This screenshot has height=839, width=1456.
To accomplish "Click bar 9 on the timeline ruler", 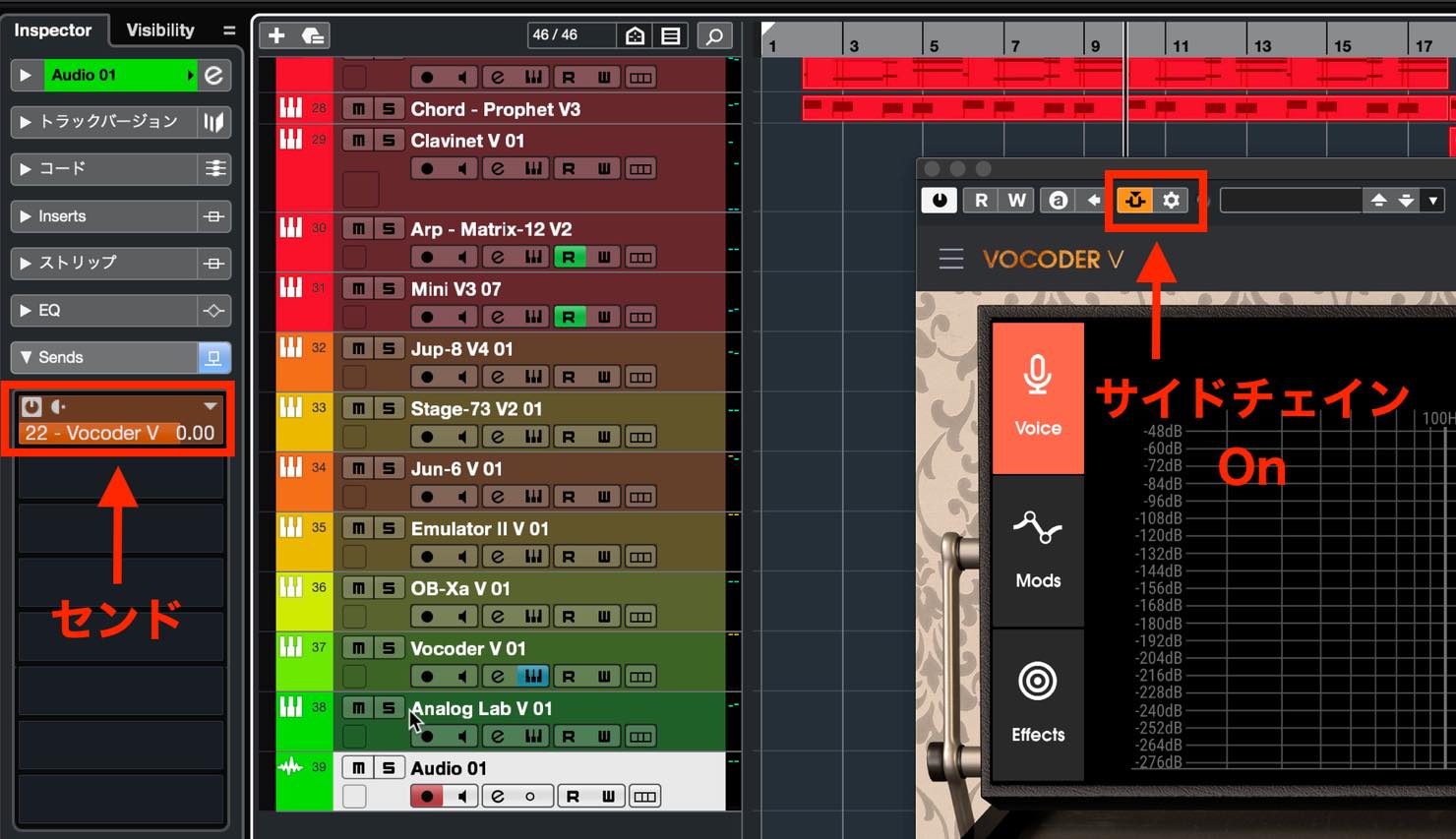I will click(1095, 45).
